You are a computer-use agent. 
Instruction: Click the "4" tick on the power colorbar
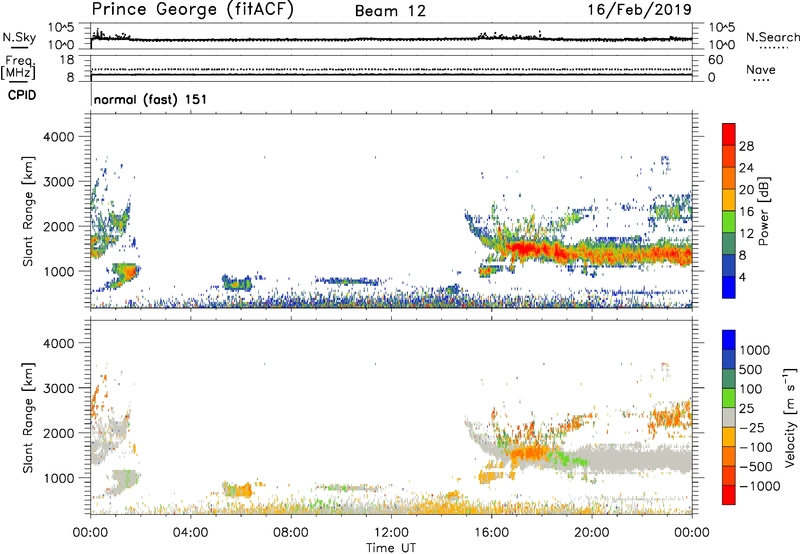coord(742,277)
